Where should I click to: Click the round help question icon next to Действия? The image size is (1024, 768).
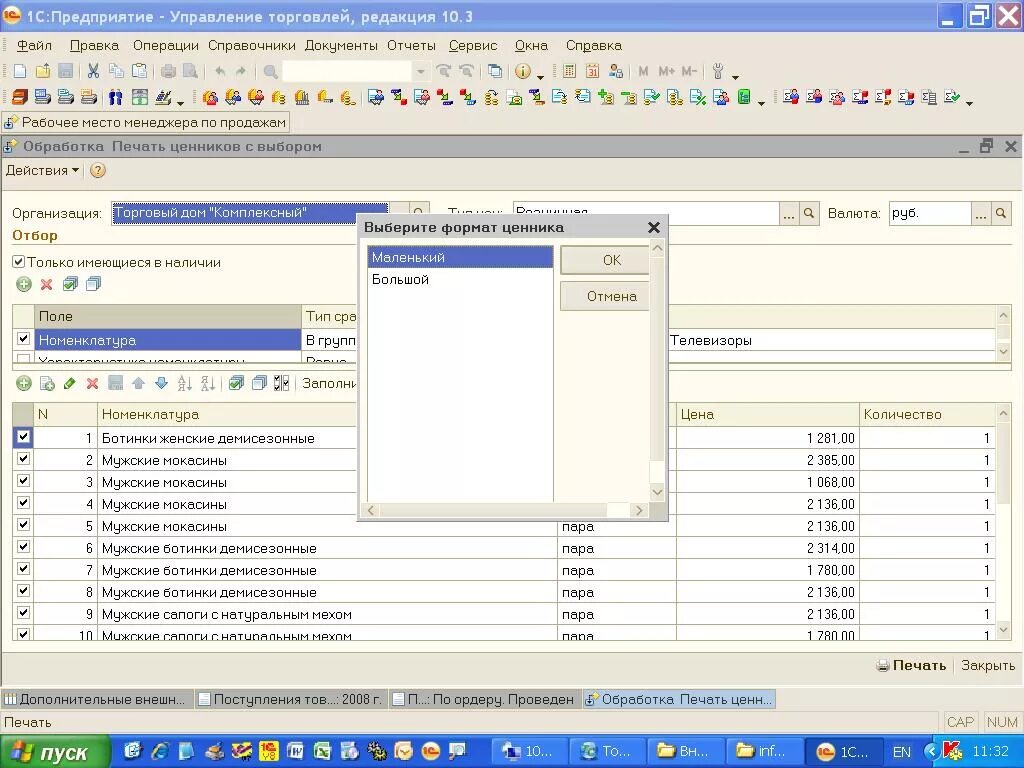pyautogui.click(x=98, y=170)
